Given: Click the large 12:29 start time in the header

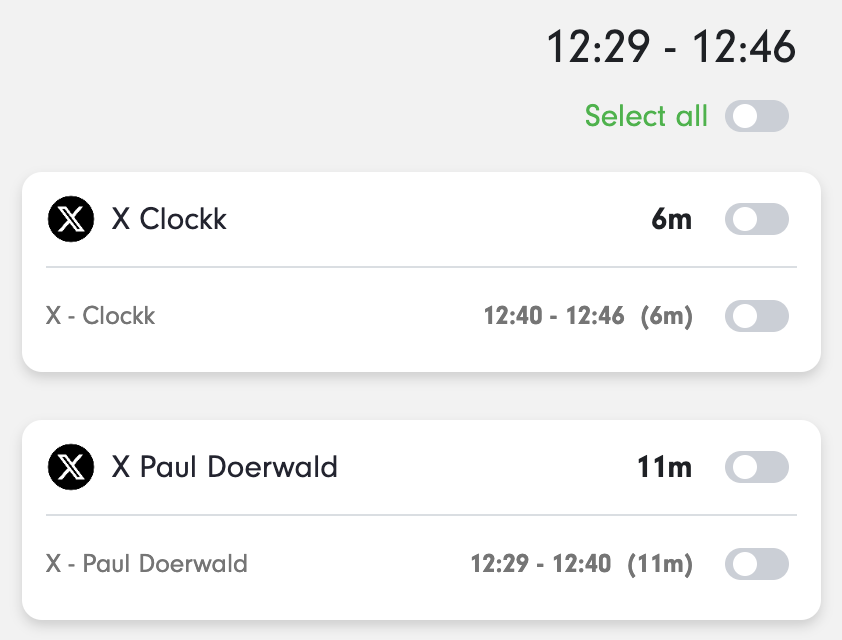Looking at the screenshot, I should point(598,47).
